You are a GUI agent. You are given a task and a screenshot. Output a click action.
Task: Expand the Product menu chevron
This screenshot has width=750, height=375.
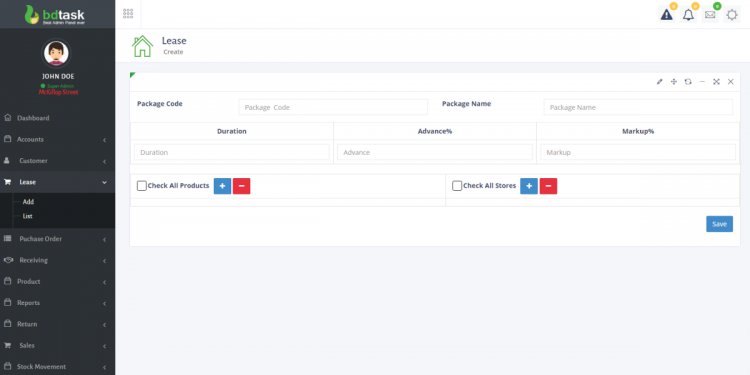(104, 282)
